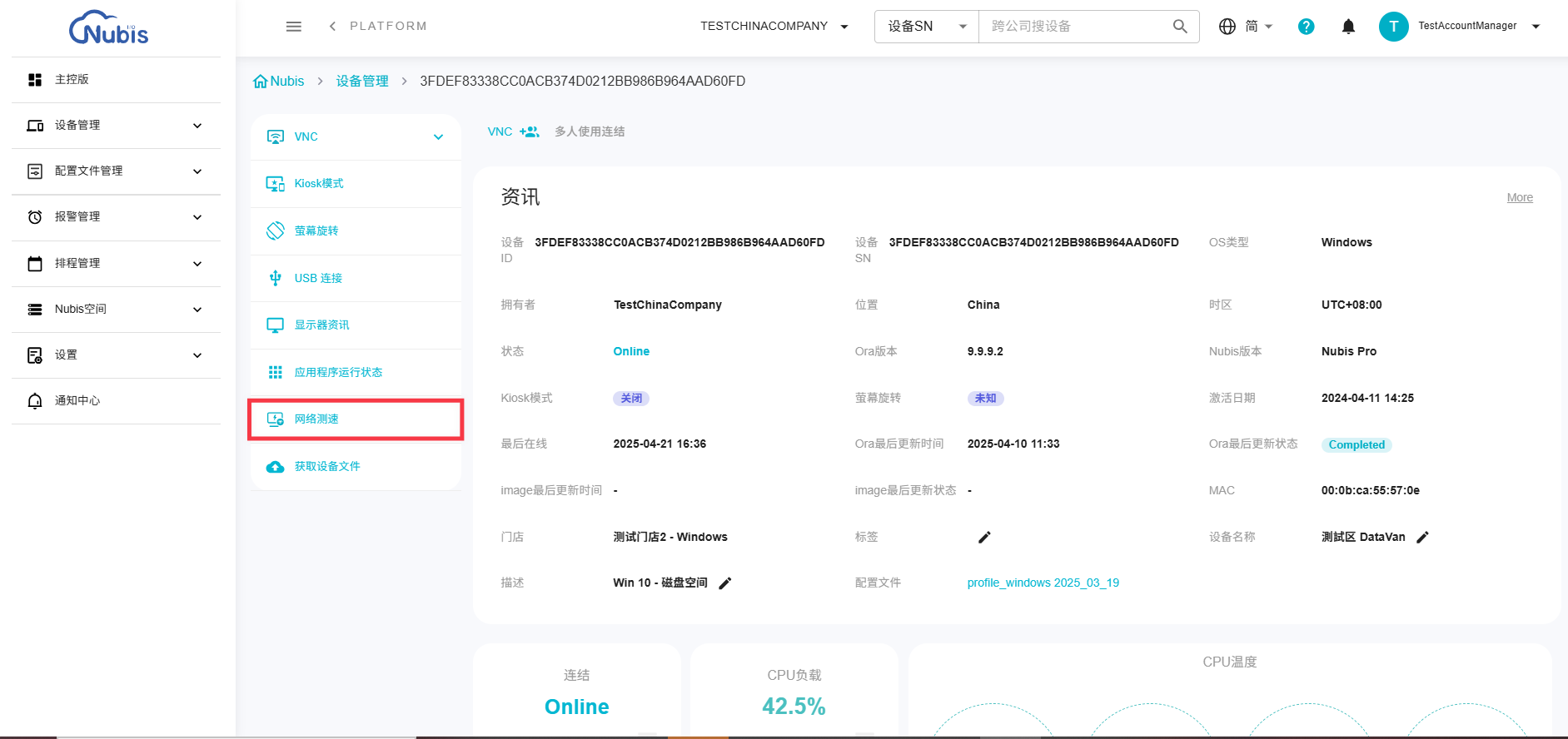This screenshot has width=1568, height=739.
Task: Click the search magnifier icon
Action: point(1180,27)
